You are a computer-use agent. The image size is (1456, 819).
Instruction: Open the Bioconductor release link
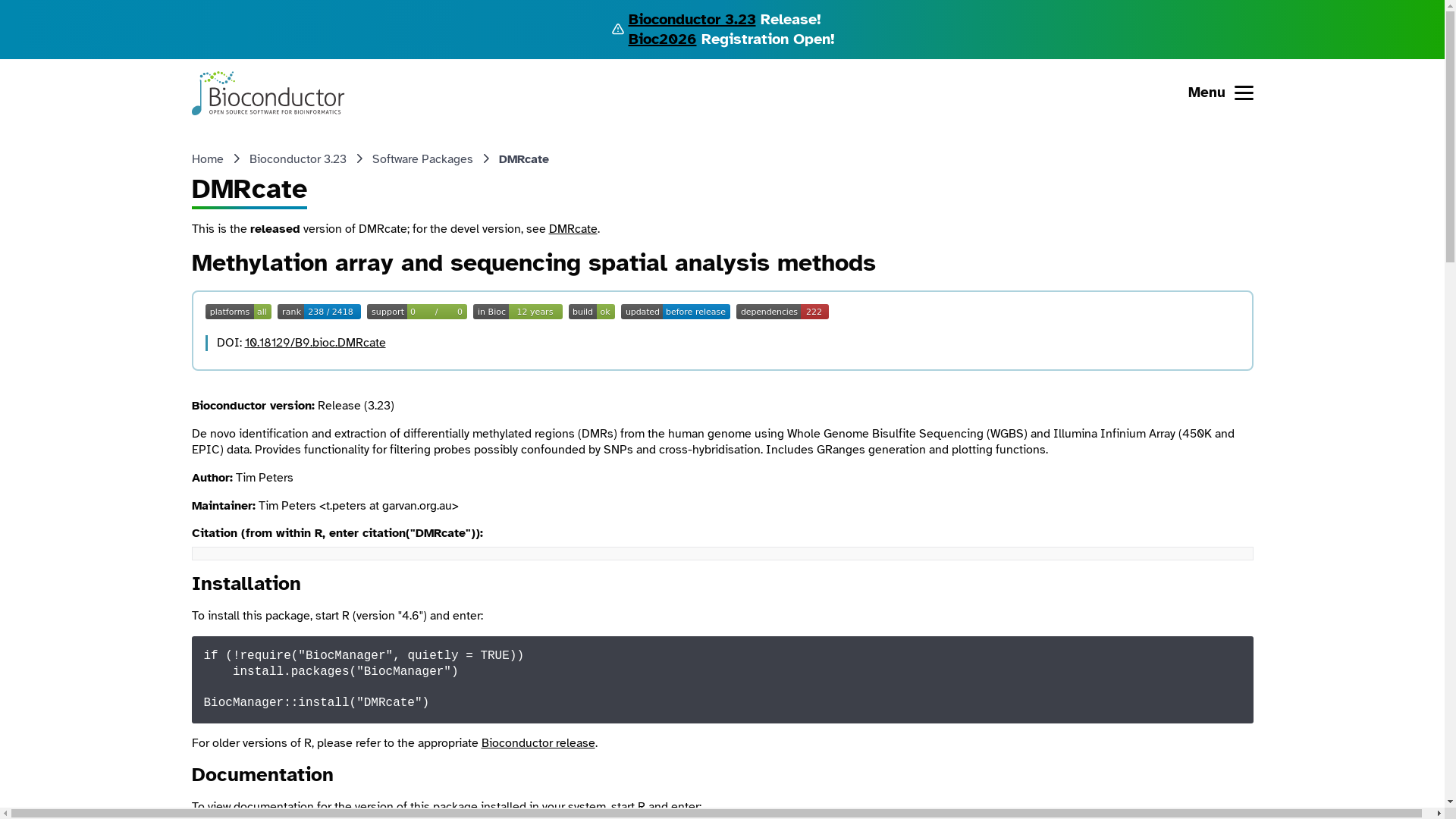point(538,743)
